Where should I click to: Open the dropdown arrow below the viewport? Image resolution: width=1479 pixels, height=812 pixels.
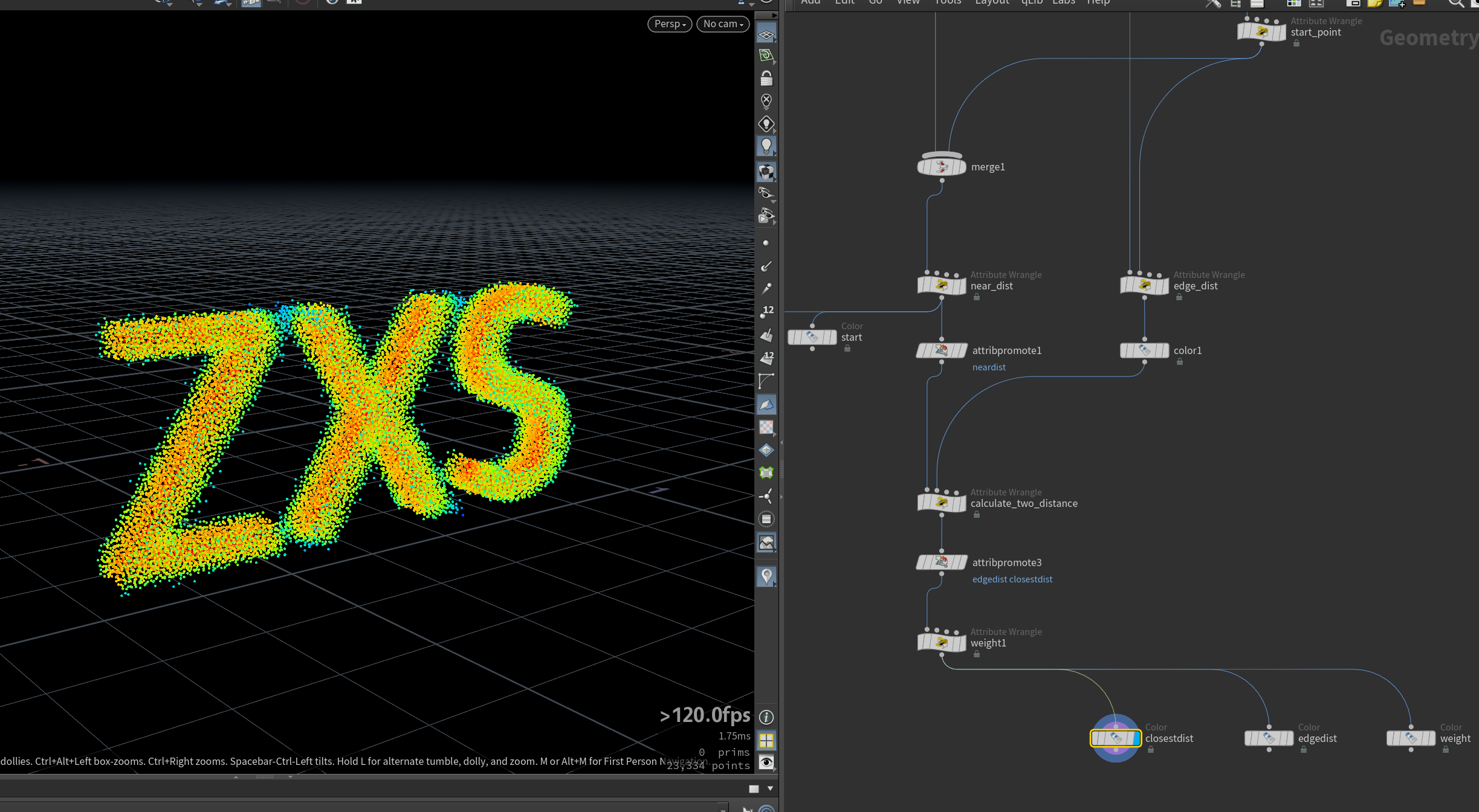(x=770, y=788)
